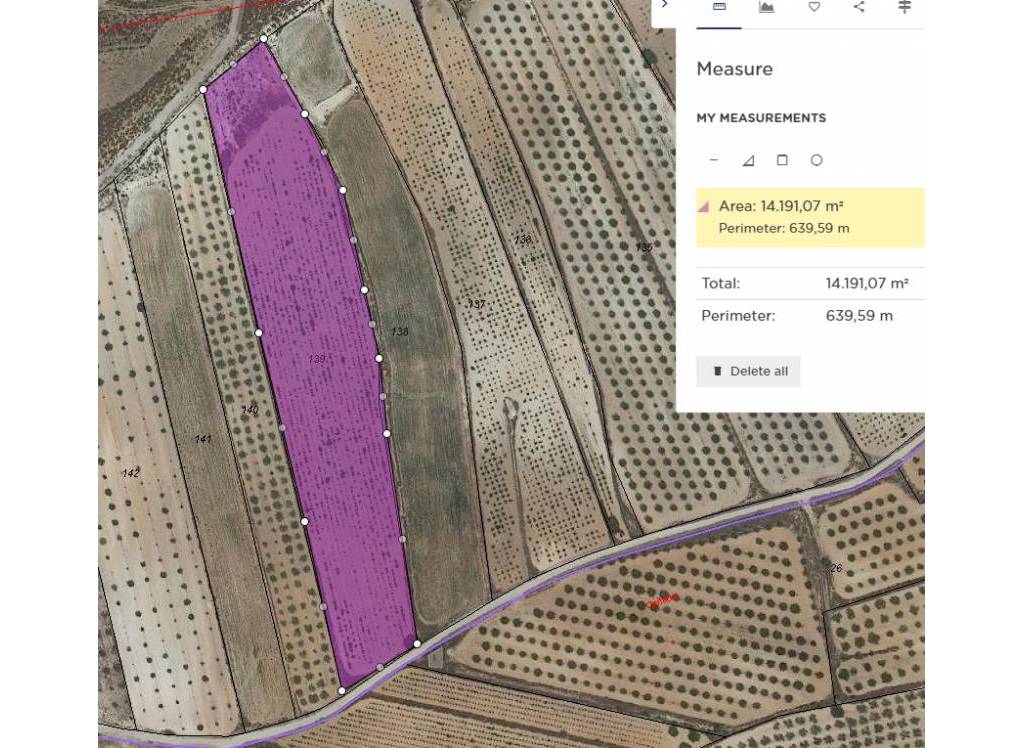1024x748 pixels.
Task: Select the area triangle measurement tool
Action: 747,159
